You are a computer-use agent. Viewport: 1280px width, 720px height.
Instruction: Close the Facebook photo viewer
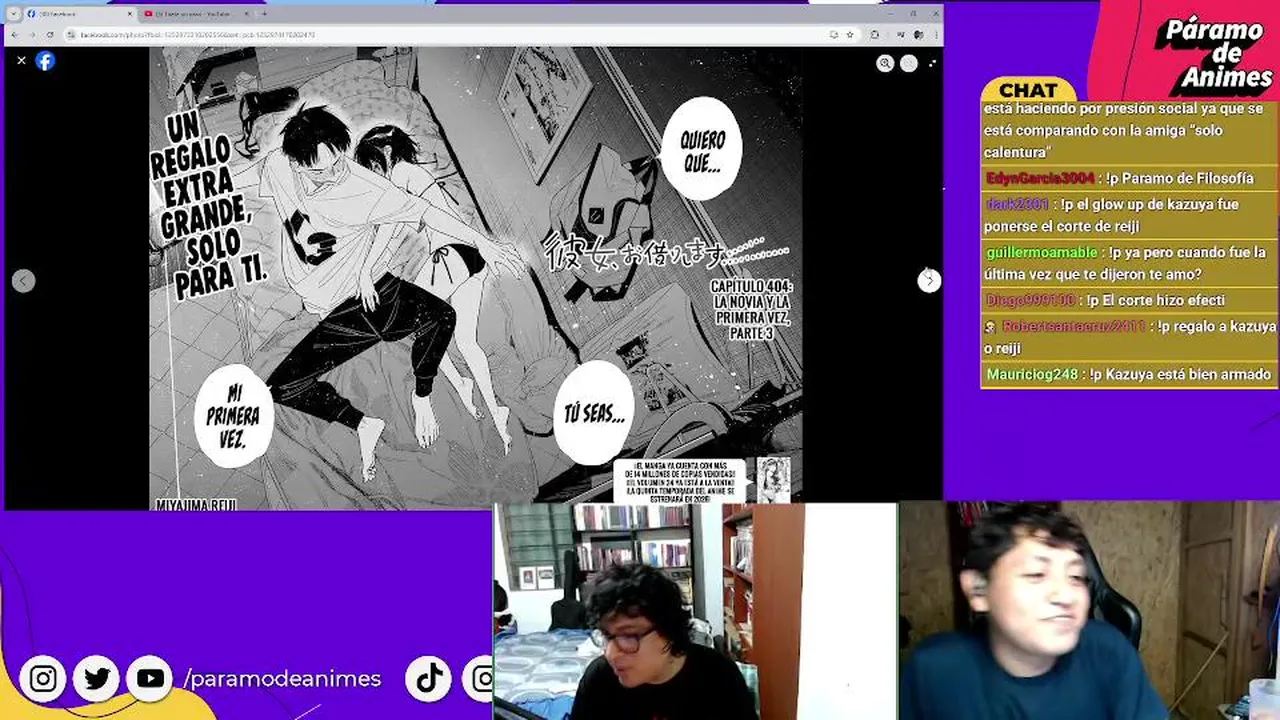[21, 61]
